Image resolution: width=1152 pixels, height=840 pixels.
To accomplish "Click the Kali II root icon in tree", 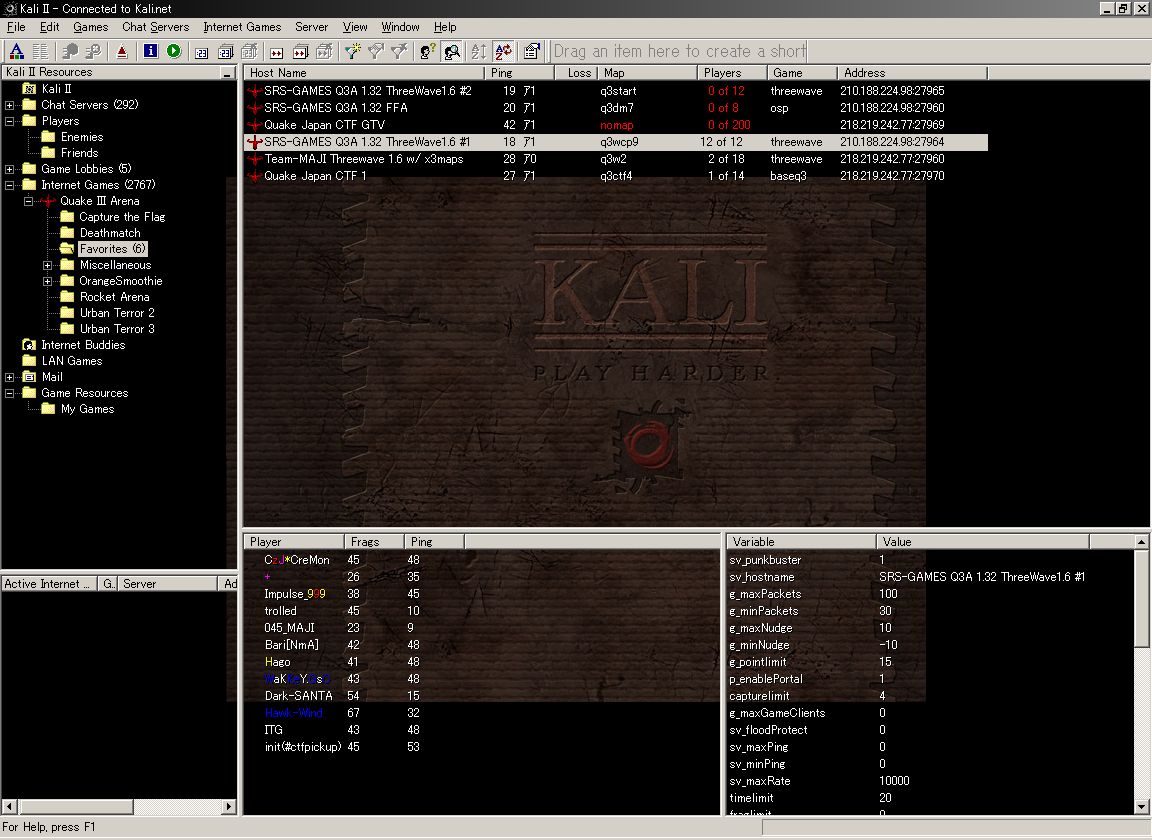I will [x=29, y=89].
